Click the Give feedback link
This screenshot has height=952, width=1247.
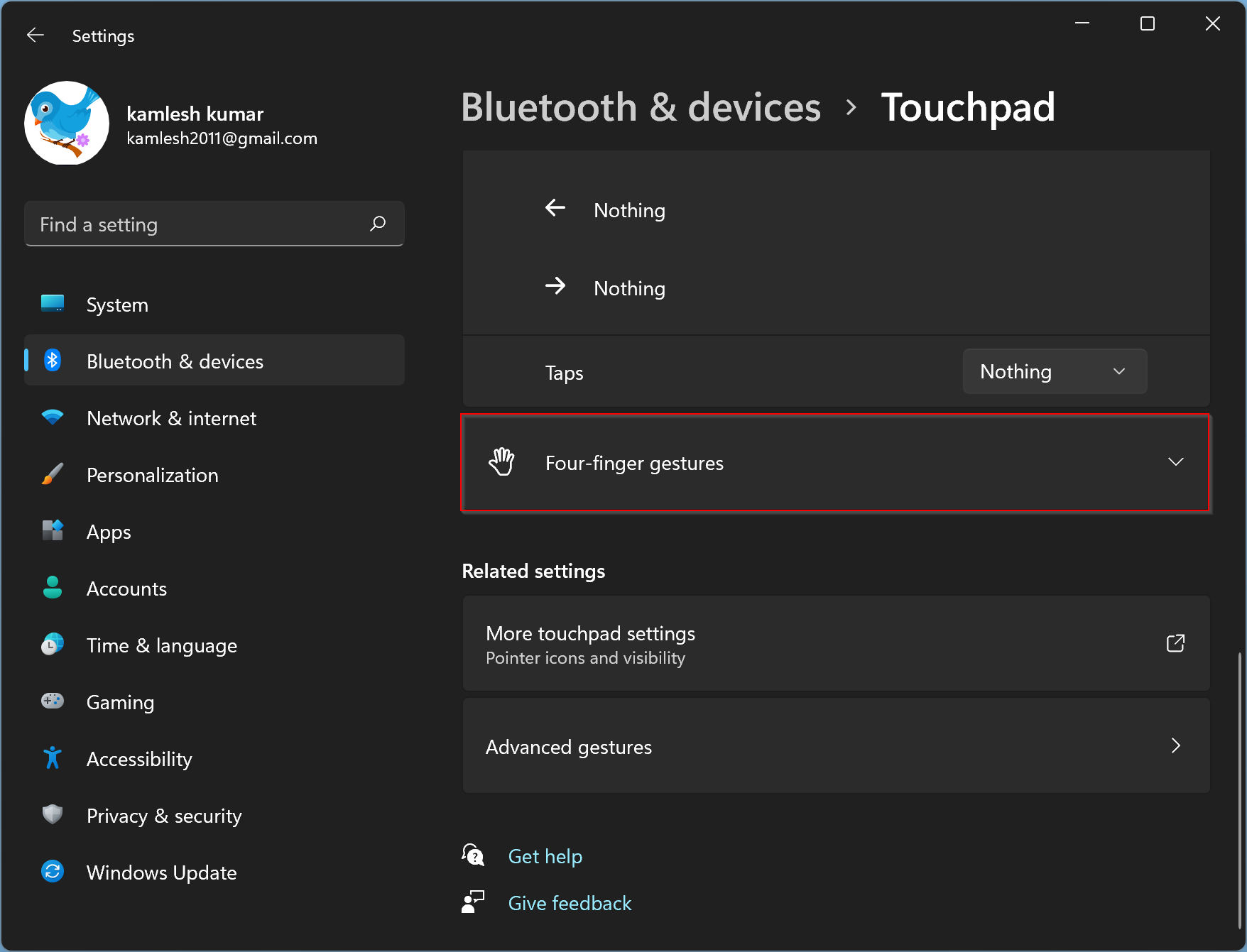coord(570,903)
